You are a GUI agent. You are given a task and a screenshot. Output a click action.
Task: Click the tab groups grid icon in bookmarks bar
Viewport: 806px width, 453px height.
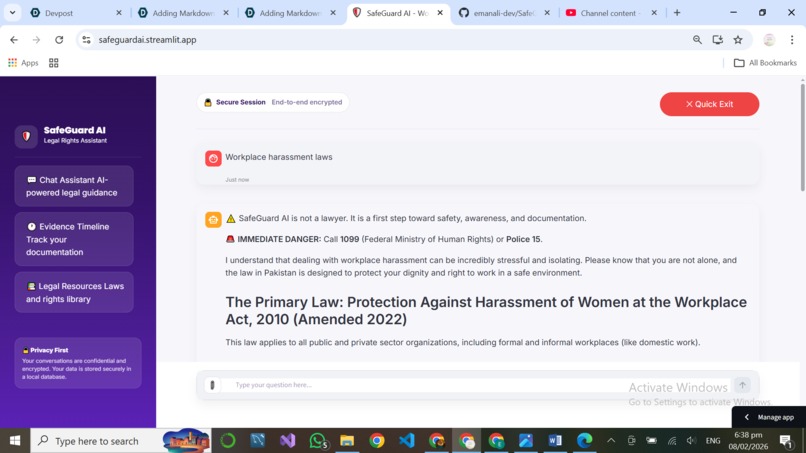[53, 63]
